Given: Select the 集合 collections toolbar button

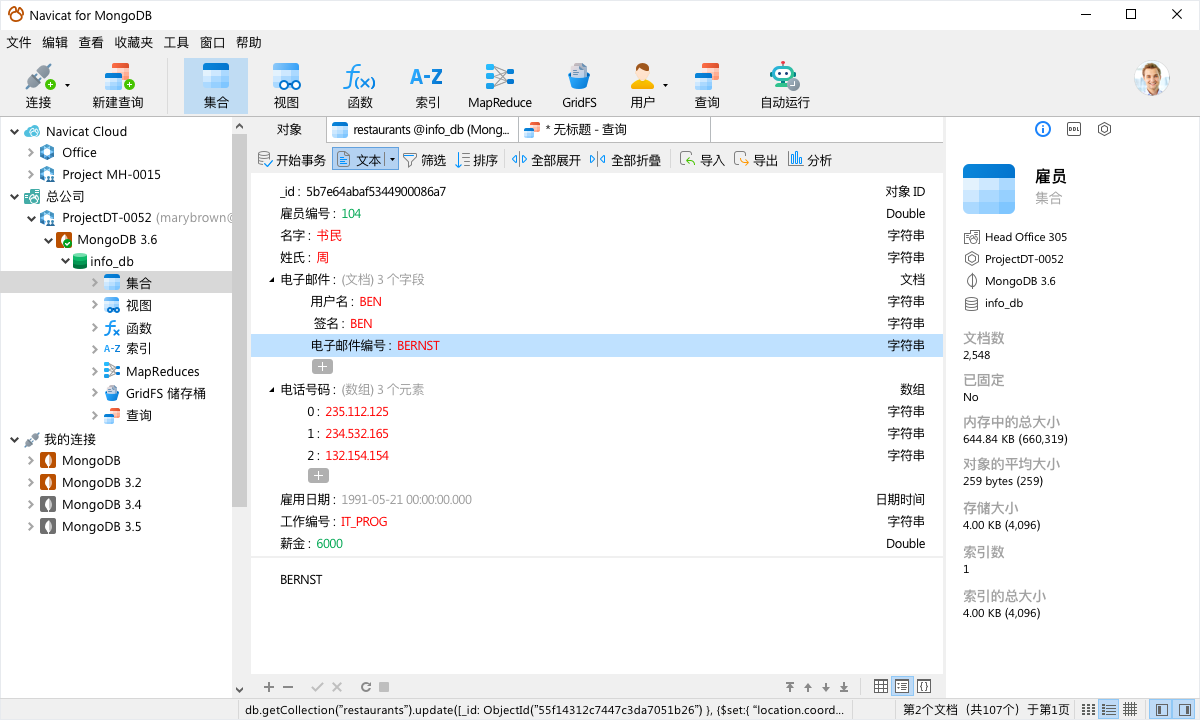Looking at the screenshot, I should point(216,86).
